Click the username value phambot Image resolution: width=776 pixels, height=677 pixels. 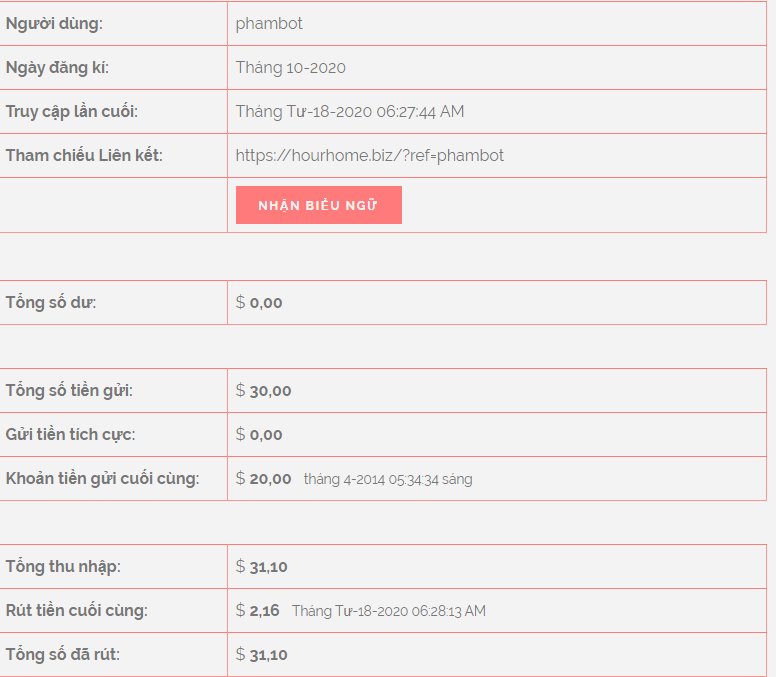269,23
